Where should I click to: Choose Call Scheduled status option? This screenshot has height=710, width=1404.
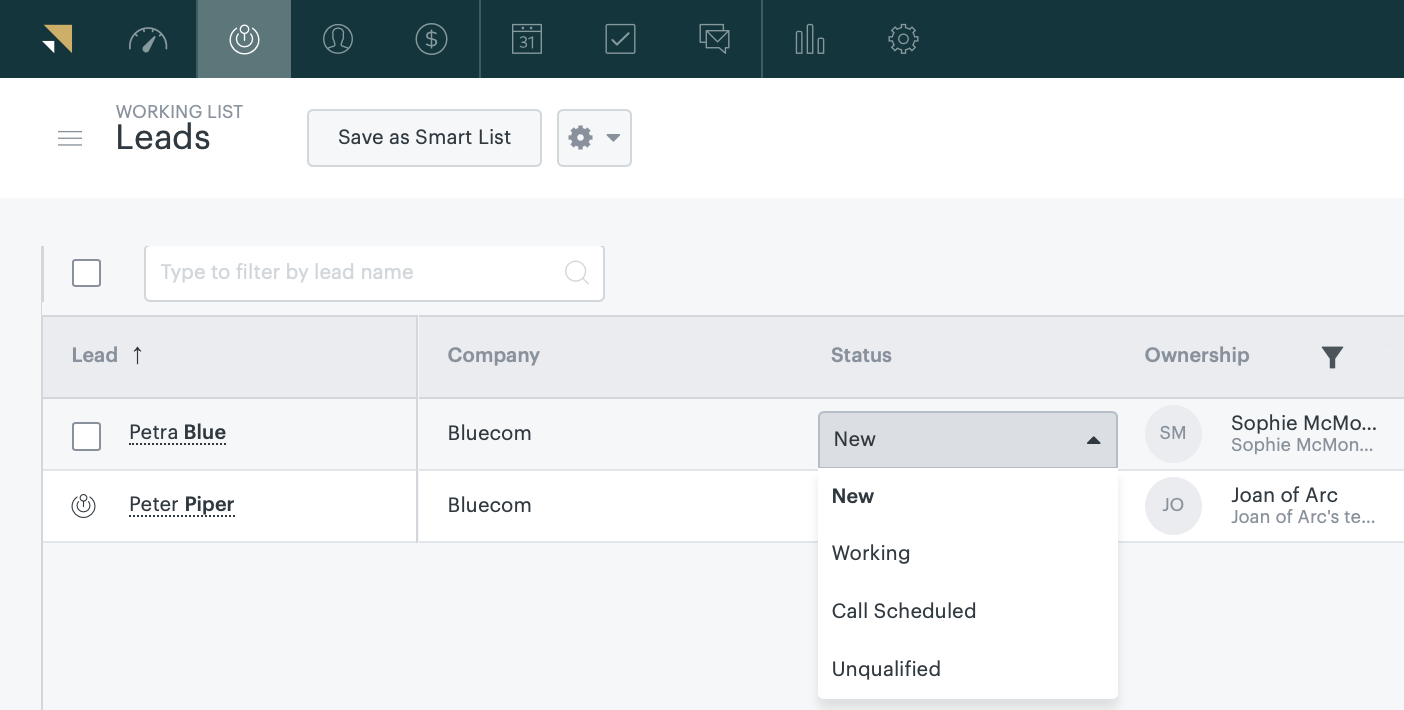(903, 611)
